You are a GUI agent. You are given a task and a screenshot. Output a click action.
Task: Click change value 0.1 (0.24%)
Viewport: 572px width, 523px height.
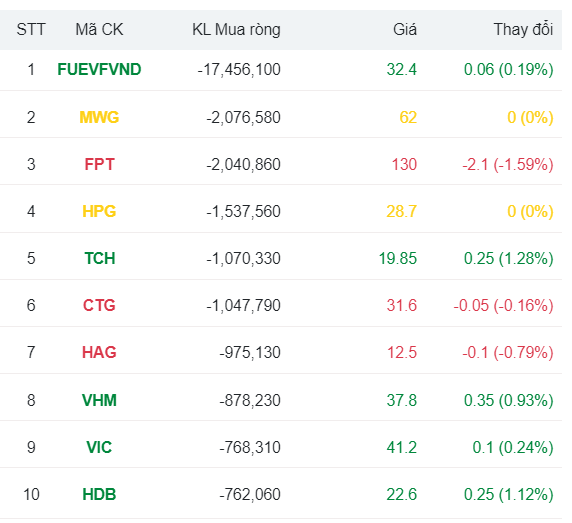[x=513, y=447]
